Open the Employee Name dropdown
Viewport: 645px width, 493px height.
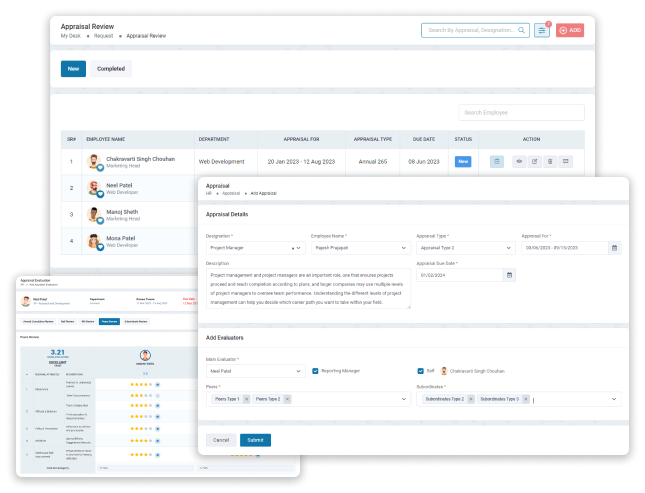tap(361, 248)
